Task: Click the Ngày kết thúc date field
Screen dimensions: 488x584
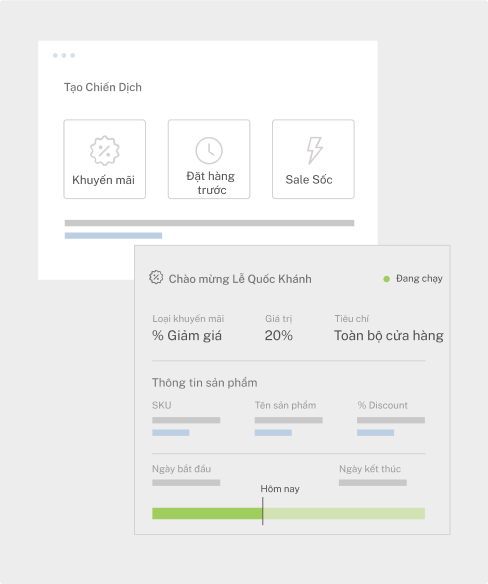Action: click(x=373, y=483)
